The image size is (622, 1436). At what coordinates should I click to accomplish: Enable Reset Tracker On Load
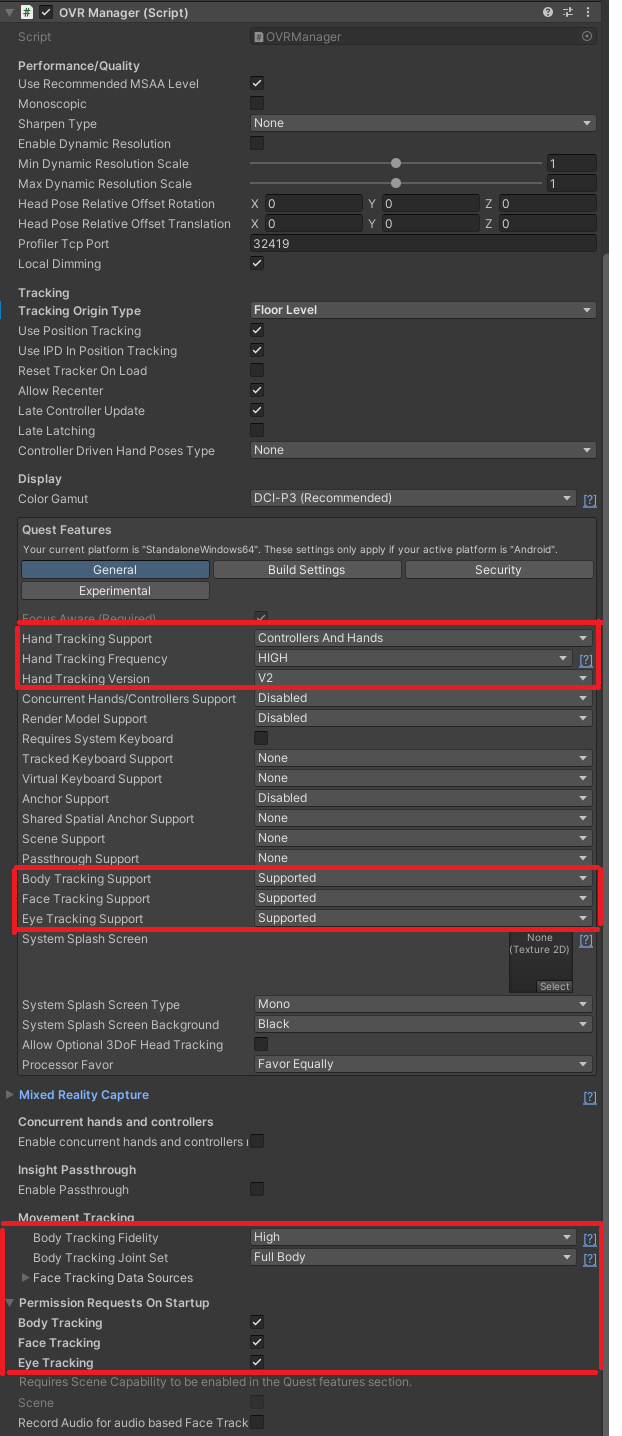tap(257, 371)
